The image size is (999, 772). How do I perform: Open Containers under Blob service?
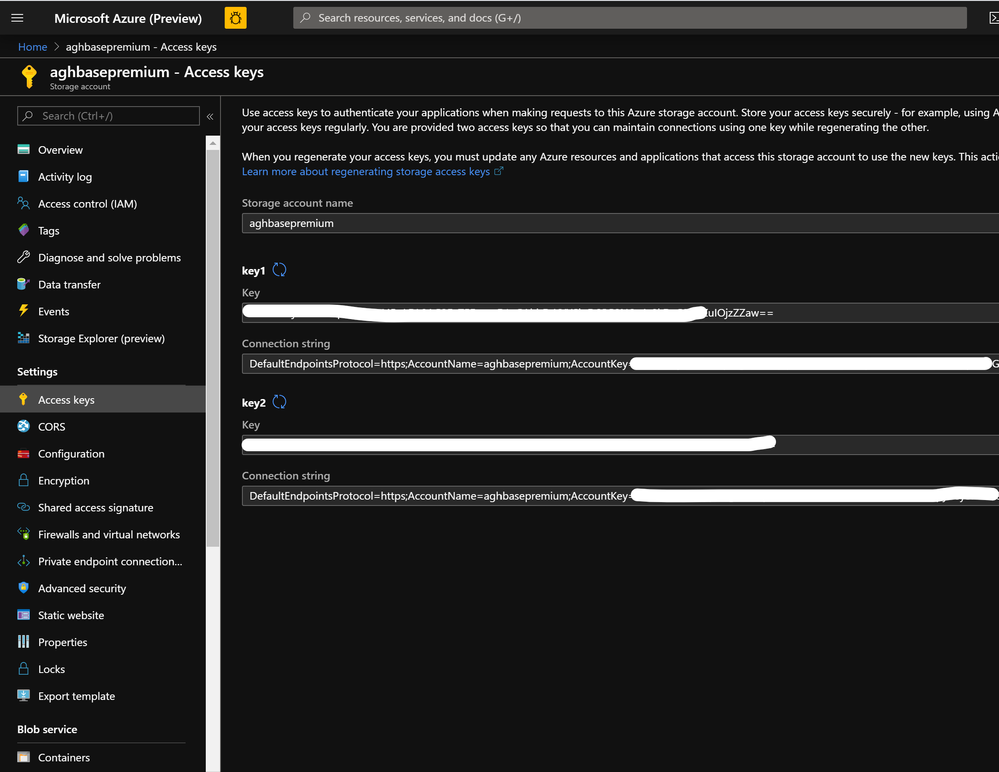102,757
